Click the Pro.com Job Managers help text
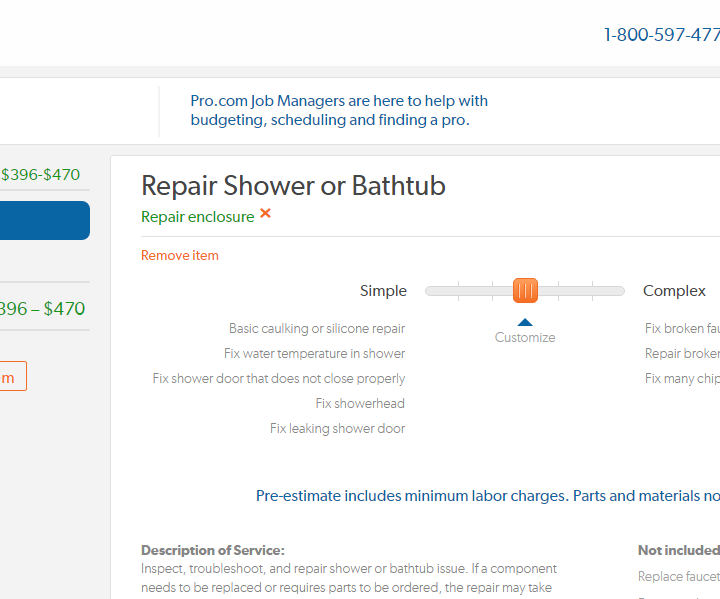 339,110
